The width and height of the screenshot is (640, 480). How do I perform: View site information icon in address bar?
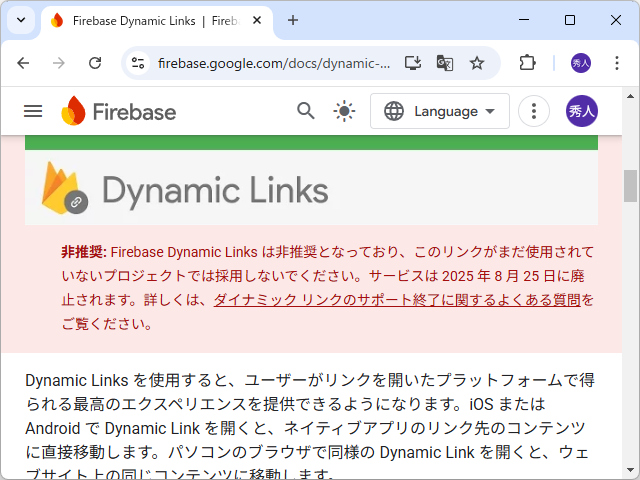[x=138, y=63]
